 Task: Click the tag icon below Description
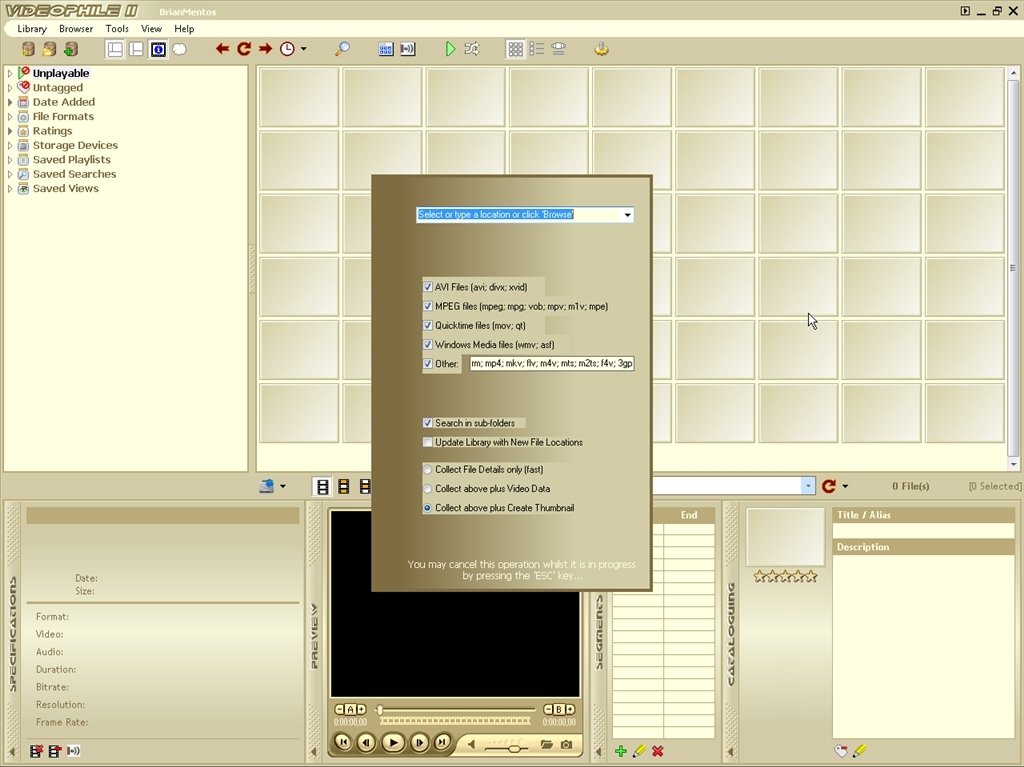(841, 751)
